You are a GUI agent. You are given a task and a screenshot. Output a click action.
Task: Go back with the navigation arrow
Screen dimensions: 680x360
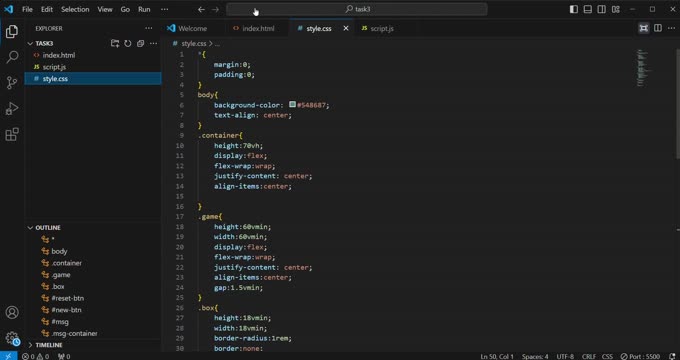[201, 9]
